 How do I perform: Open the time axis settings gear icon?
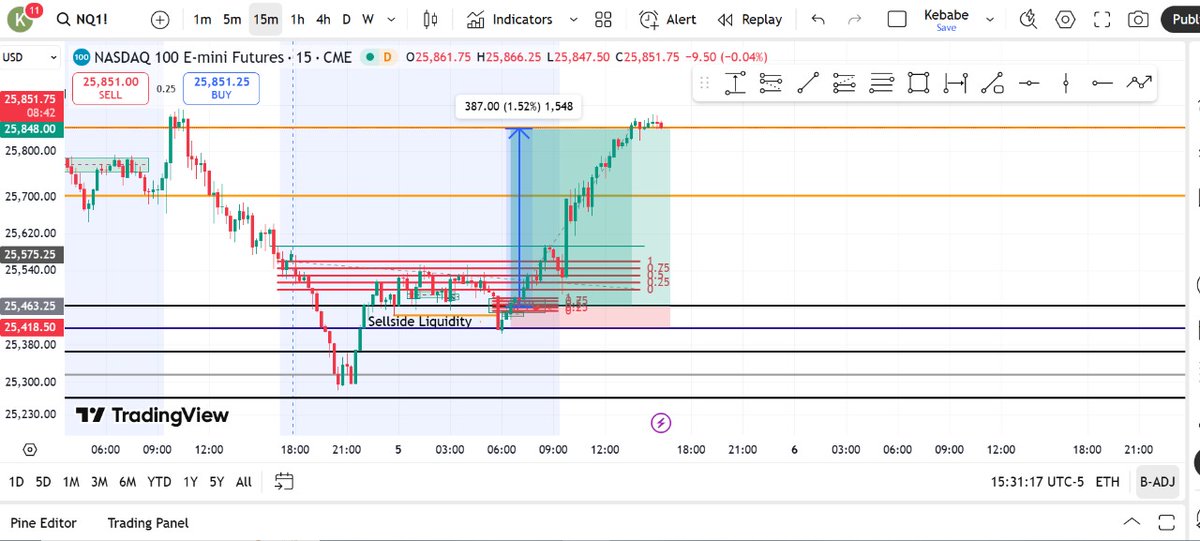(x=29, y=450)
